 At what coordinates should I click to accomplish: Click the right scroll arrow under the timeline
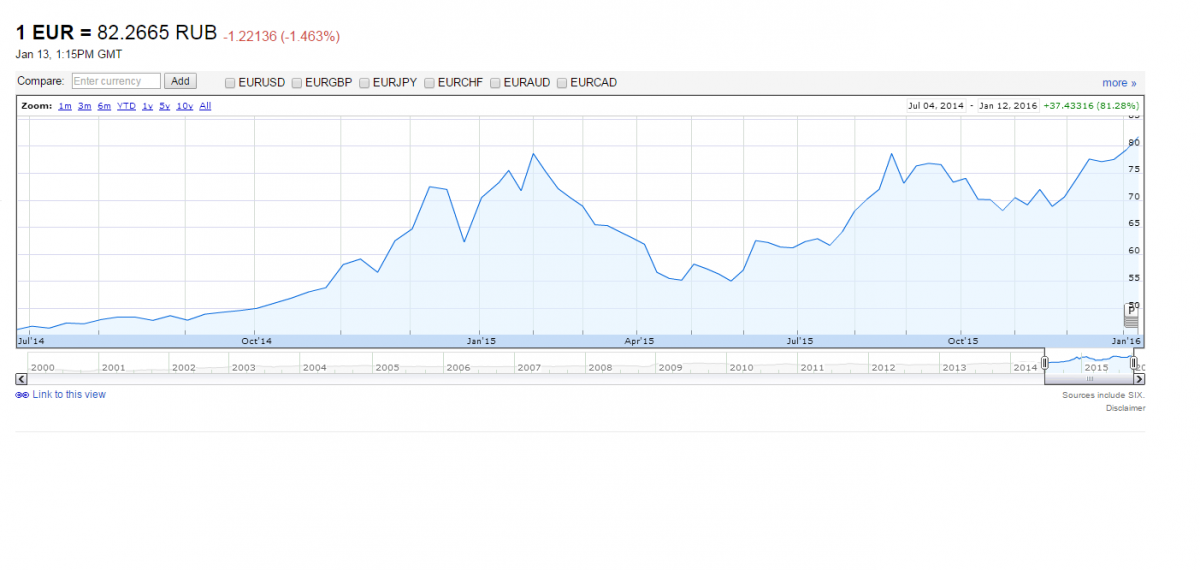(1139, 379)
